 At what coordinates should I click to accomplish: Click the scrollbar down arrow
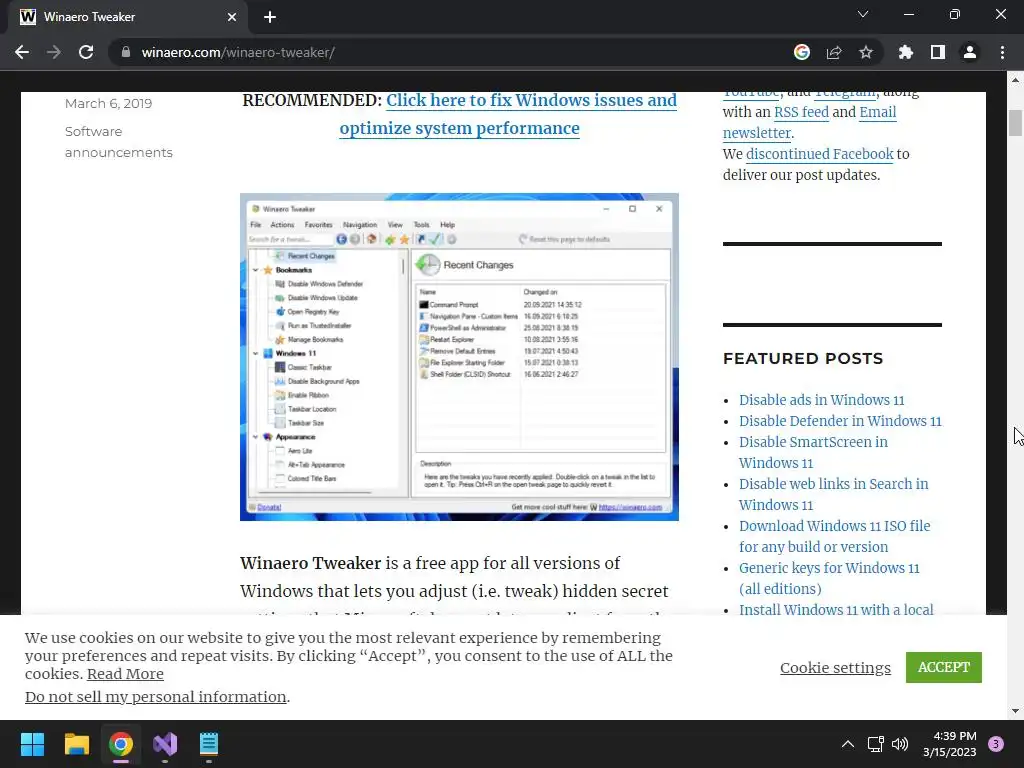pyautogui.click(x=1015, y=711)
